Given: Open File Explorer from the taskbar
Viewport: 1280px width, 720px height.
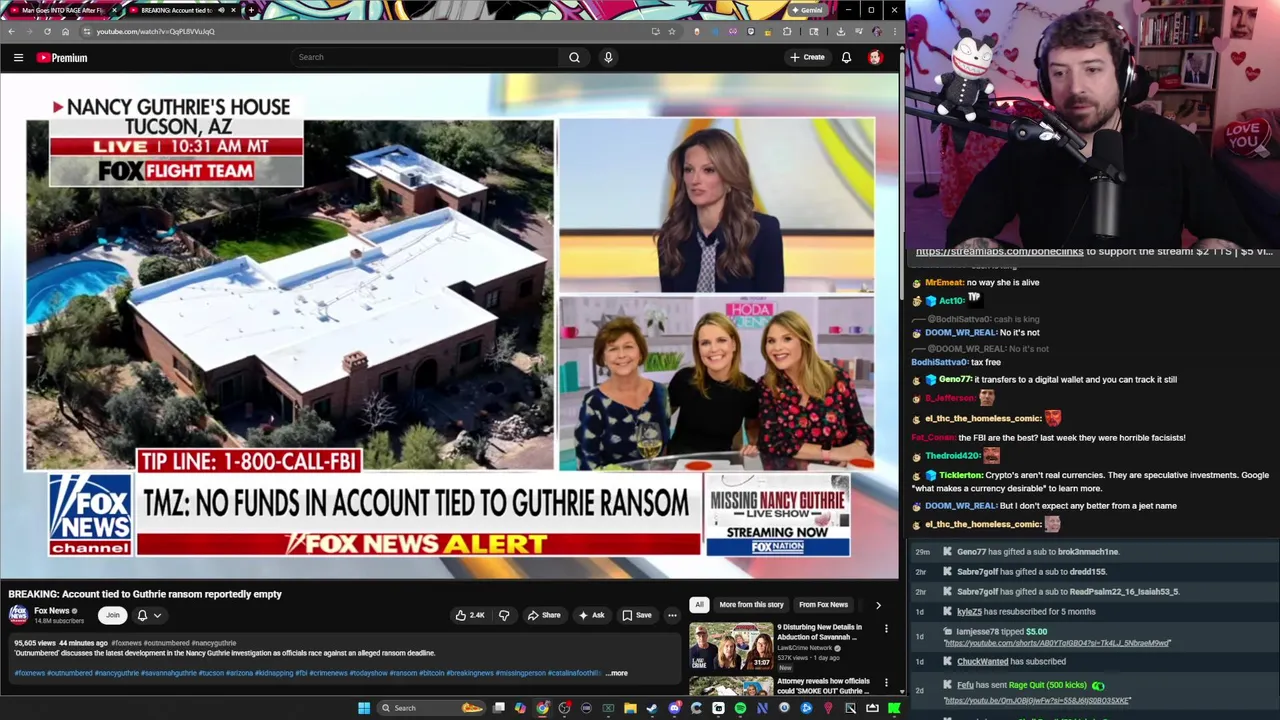Looking at the screenshot, I should [x=630, y=708].
